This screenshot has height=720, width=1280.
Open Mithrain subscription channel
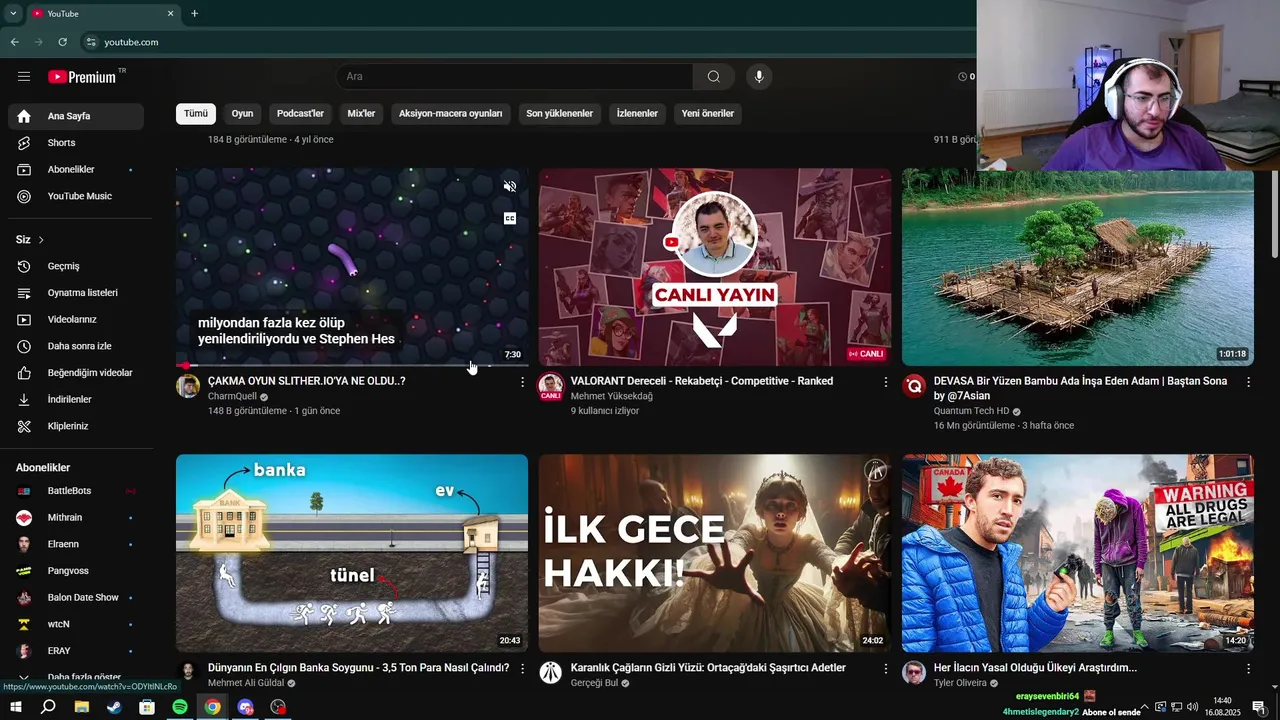click(x=76, y=518)
